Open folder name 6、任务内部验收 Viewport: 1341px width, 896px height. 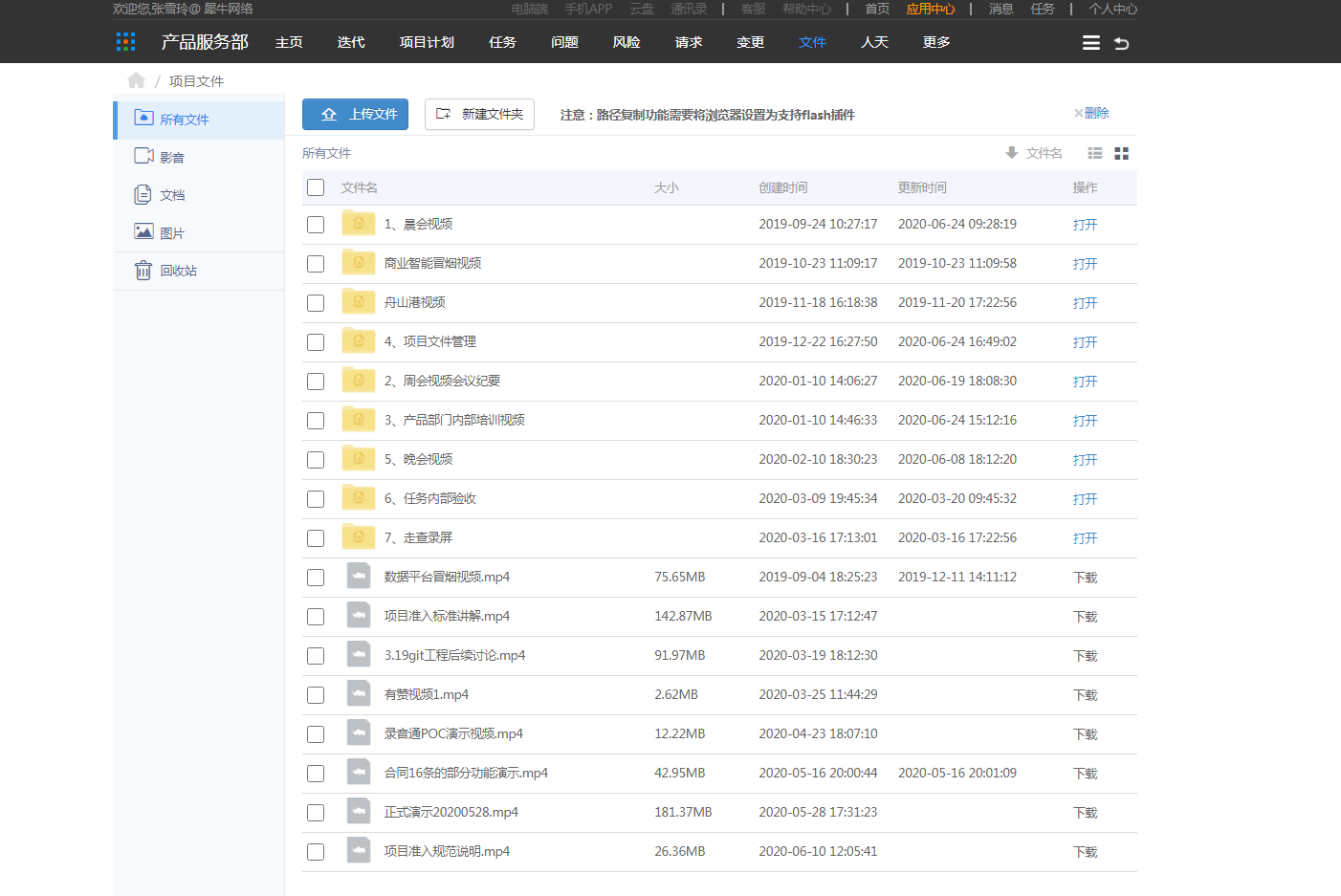point(430,498)
